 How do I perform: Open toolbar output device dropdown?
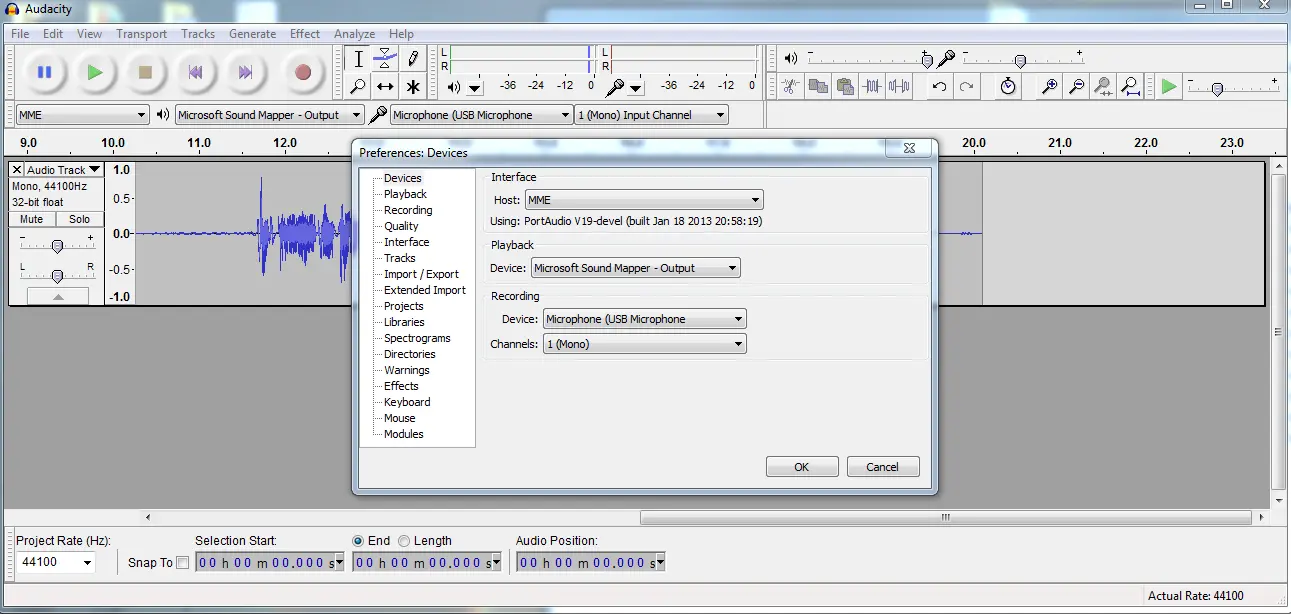[x=270, y=115]
